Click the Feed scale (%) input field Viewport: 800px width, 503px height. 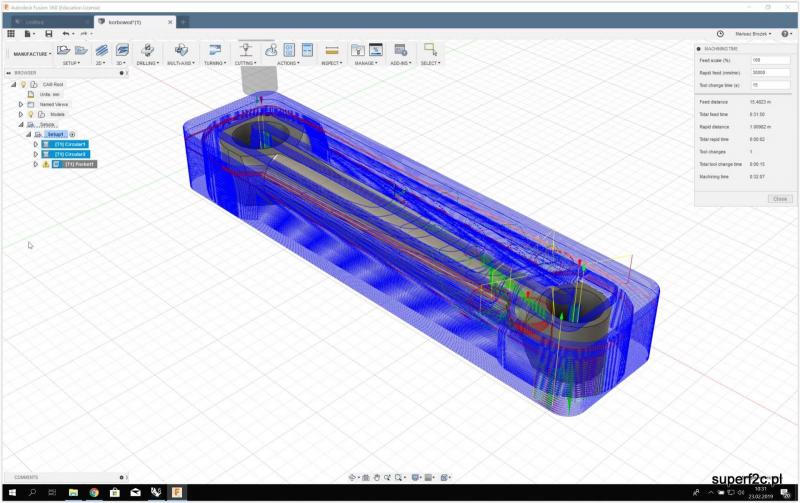pyautogui.click(x=770, y=60)
